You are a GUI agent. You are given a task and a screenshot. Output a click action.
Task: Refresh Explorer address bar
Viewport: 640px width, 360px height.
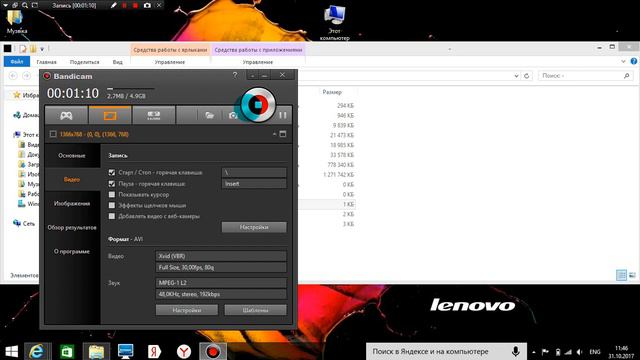click(x=527, y=76)
